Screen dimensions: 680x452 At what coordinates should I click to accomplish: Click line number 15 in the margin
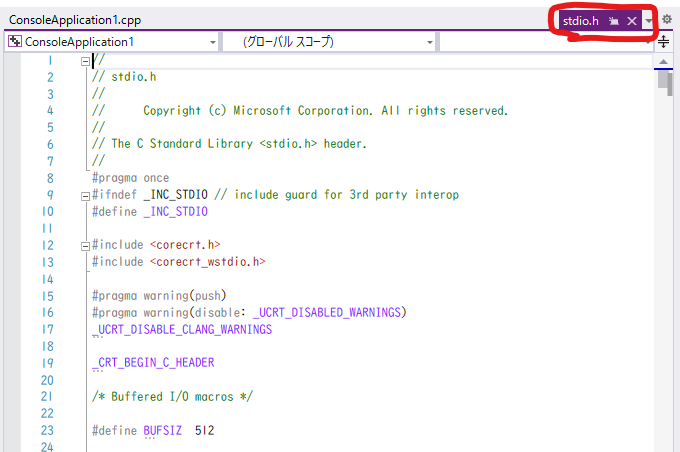click(47, 295)
